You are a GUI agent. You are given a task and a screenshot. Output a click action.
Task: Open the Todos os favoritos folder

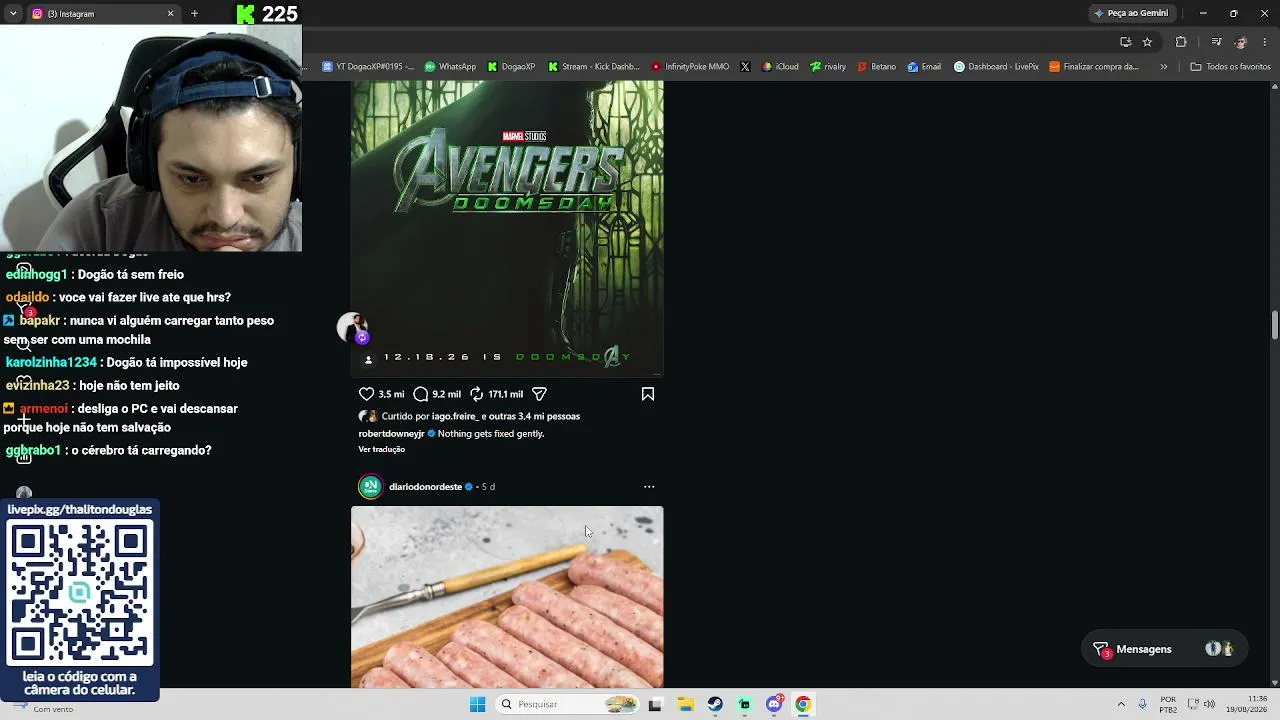(1230, 67)
